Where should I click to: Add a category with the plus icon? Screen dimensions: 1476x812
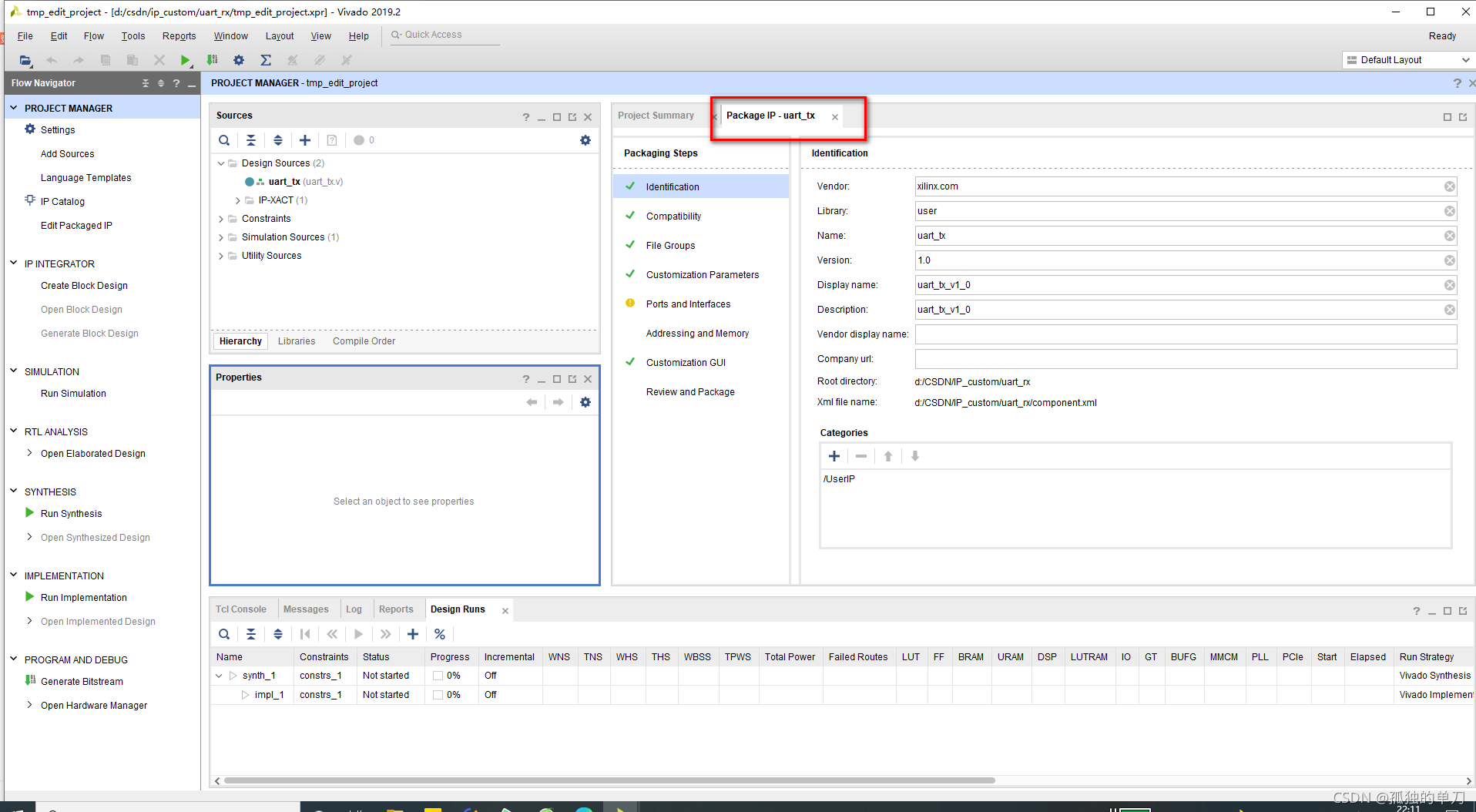834,456
